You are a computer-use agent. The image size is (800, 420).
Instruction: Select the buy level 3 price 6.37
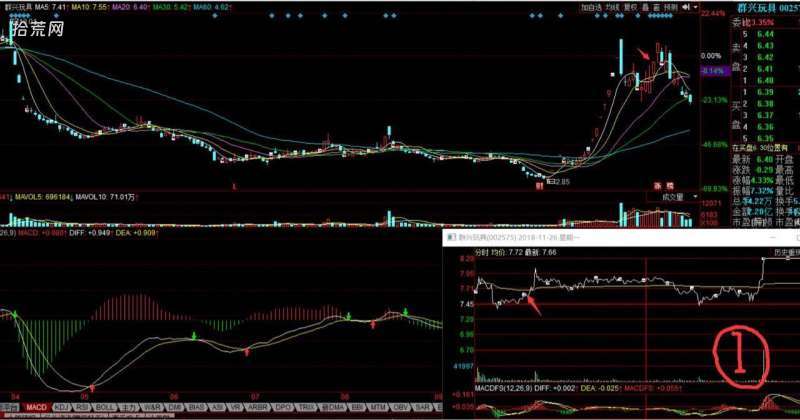point(765,115)
